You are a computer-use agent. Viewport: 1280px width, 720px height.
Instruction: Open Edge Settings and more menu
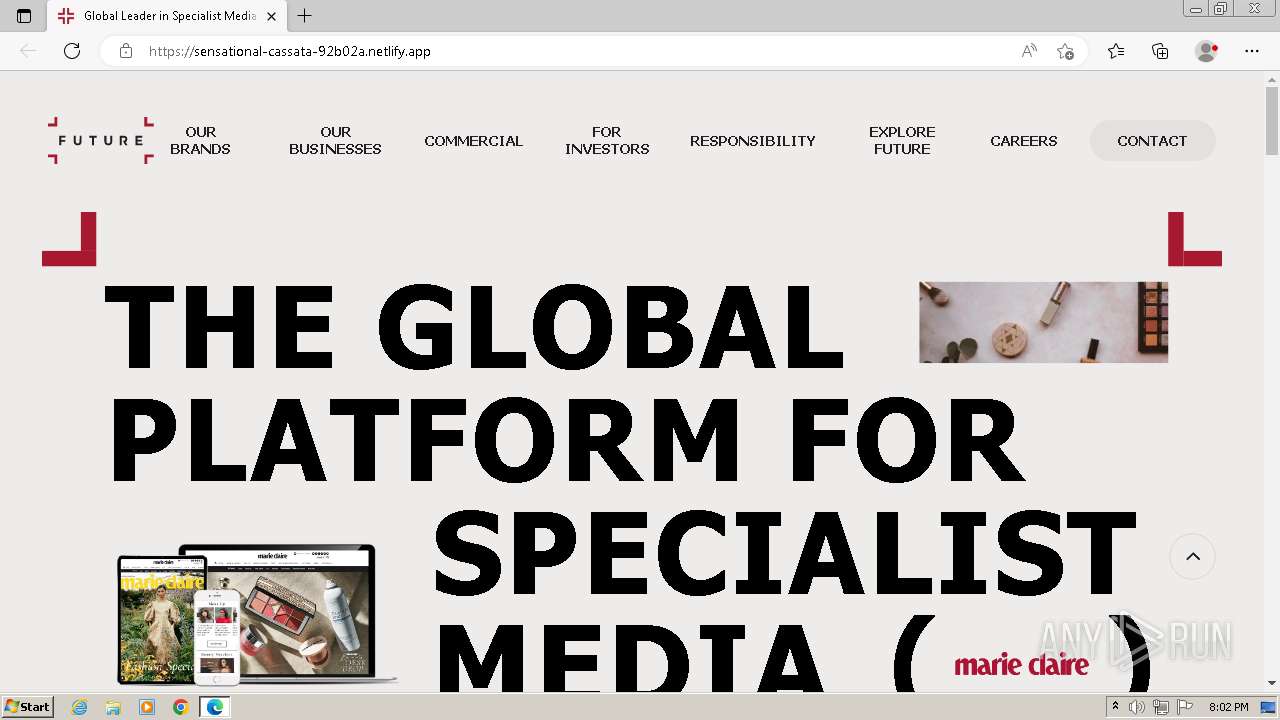(x=1252, y=51)
